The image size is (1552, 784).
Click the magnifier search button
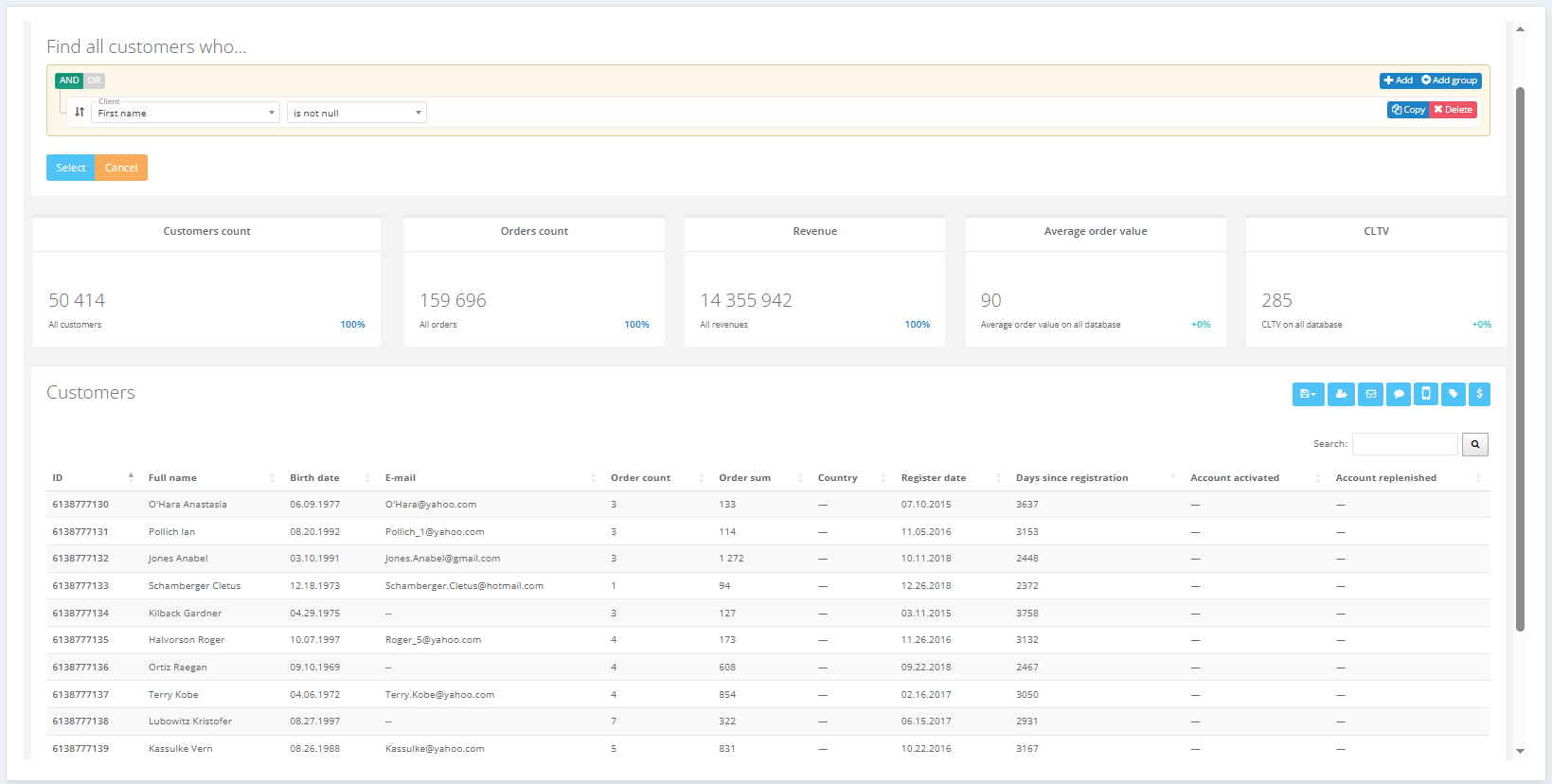point(1474,444)
